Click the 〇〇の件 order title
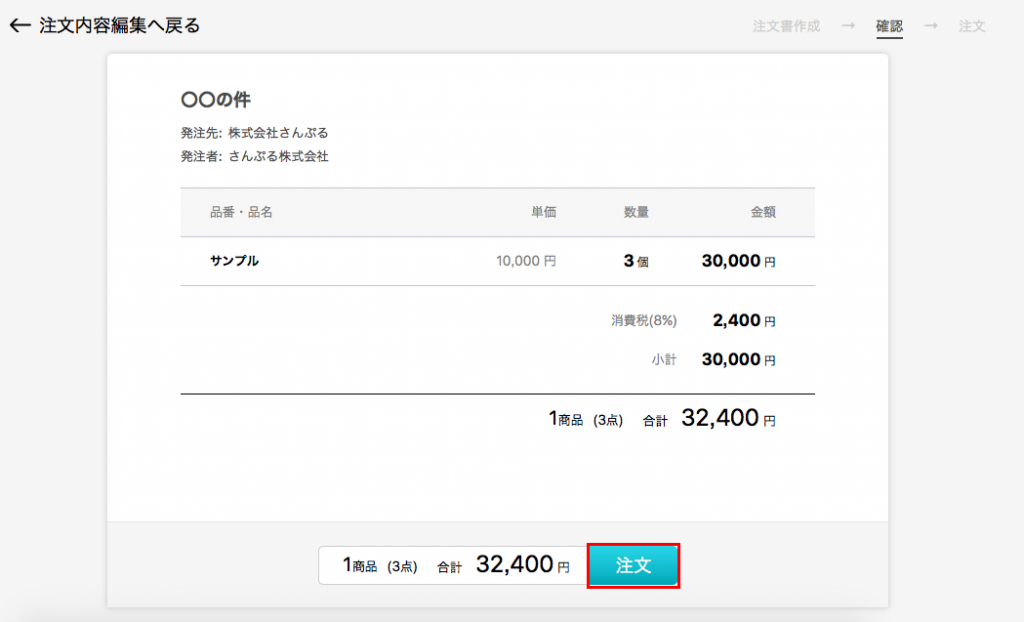Viewport: 1024px width, 622px height. tap(215, 100)
